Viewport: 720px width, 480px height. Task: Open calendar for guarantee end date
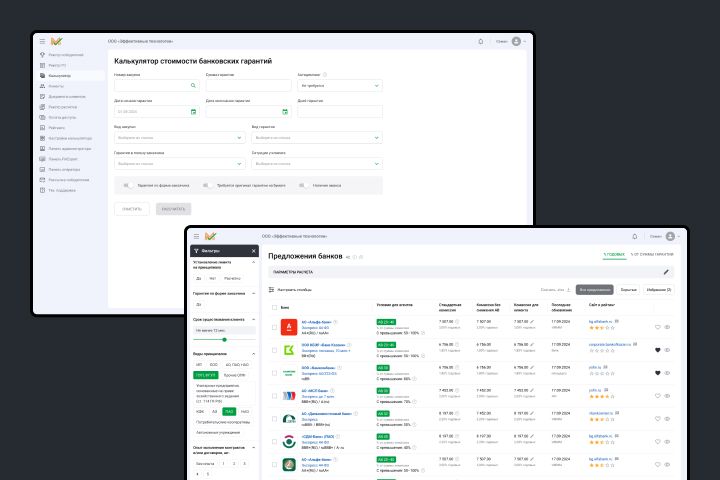[285, 112]
